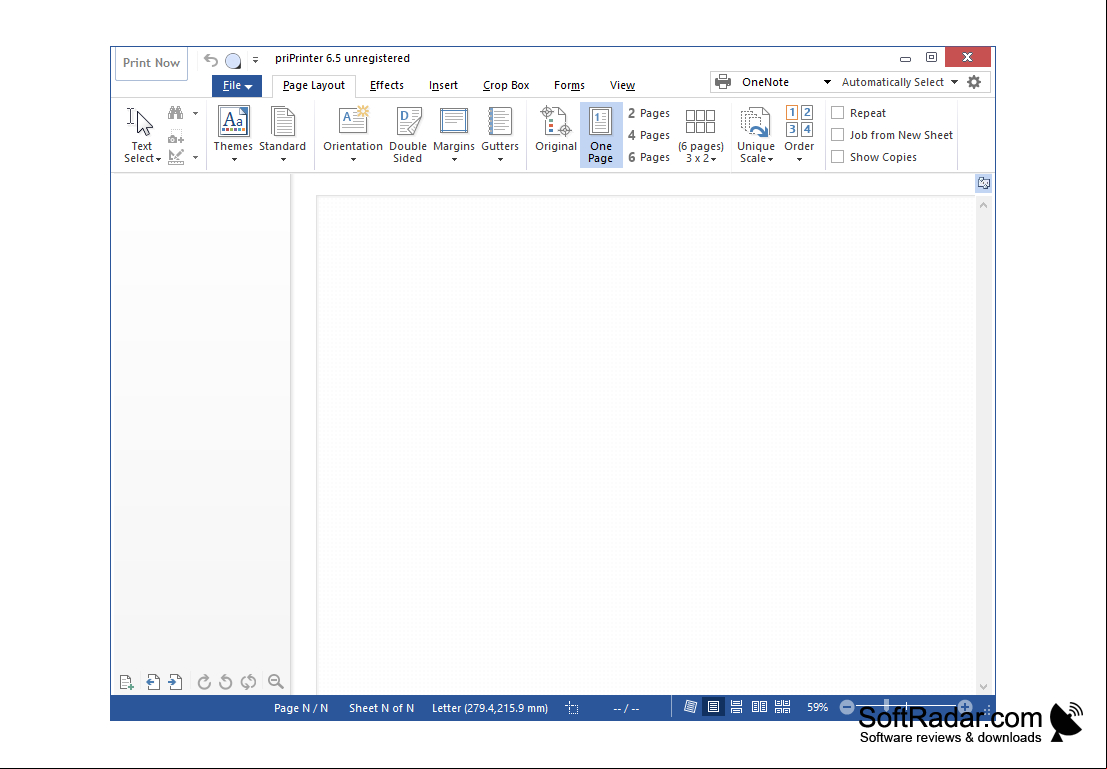This screenshot has height=769, width=1107.
Task: Expand the binoculars search dropdown arrow
Action: 196,113
